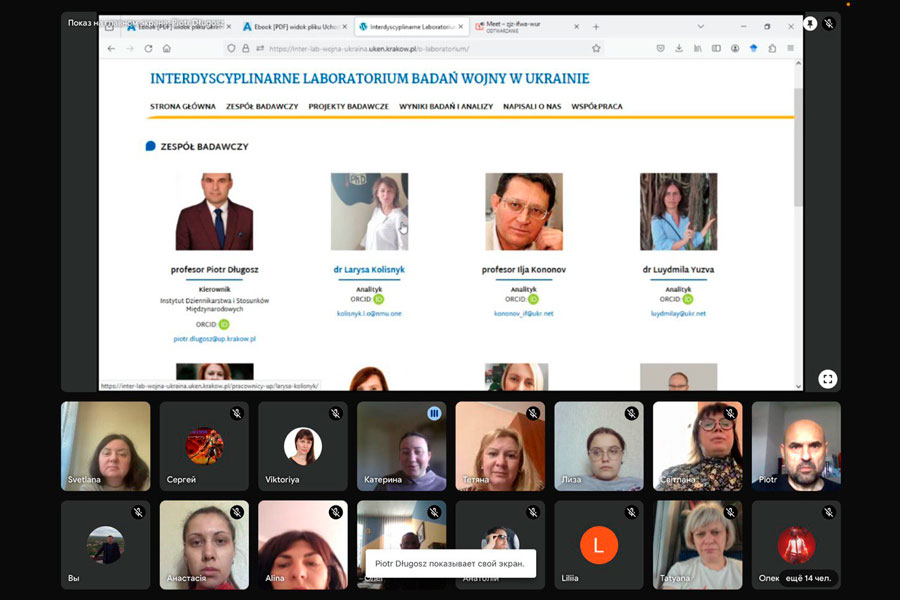Open the browser downloads panel
Viewport: 900px width, 600px height.
pyautogui.click(x=679, y=49)
